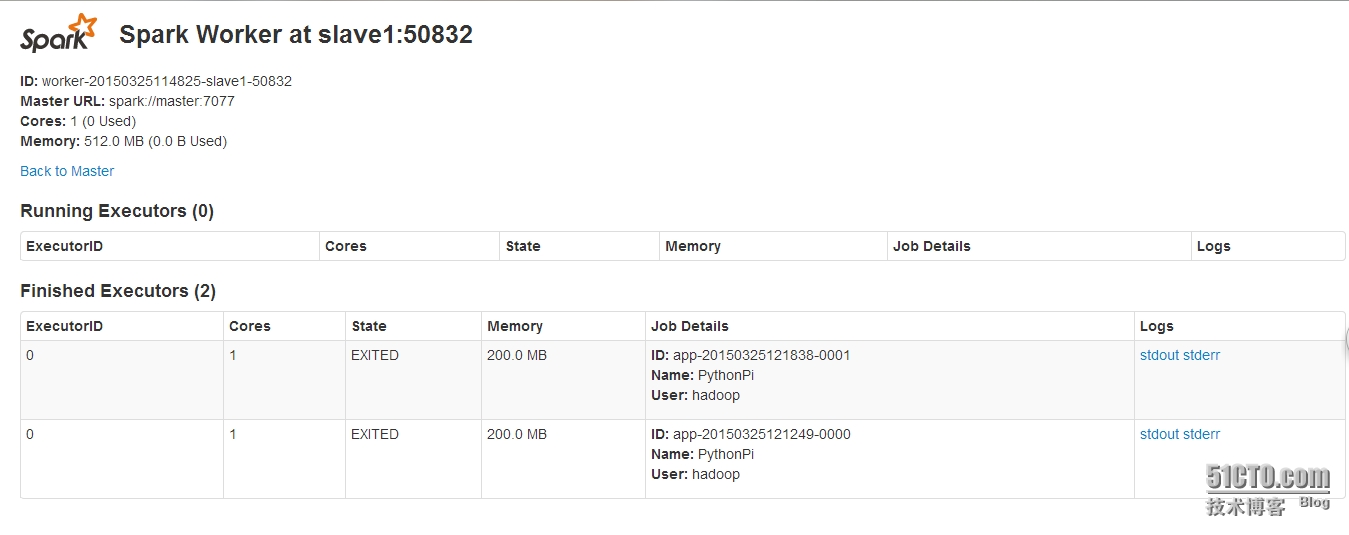Select worker ID worker-20150325114825-slave1-50832
Screen dimensions: 1349x535
(156, 81)
